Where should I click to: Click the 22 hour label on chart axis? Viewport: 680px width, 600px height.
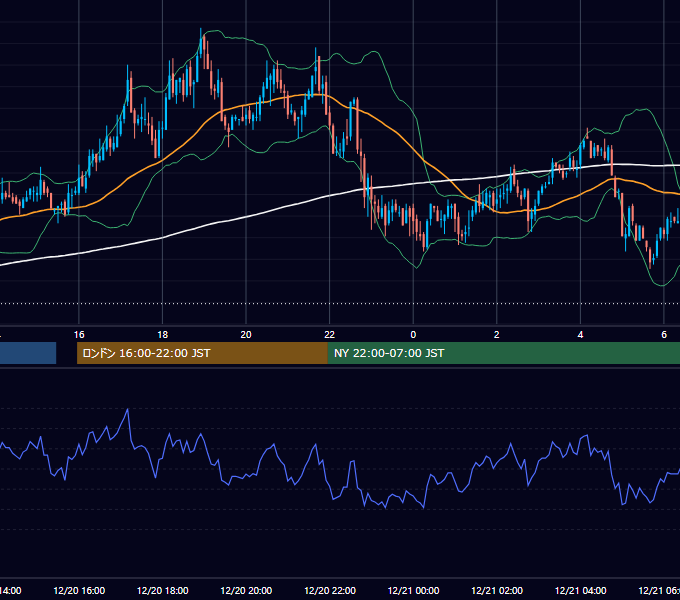pos(330,334)
